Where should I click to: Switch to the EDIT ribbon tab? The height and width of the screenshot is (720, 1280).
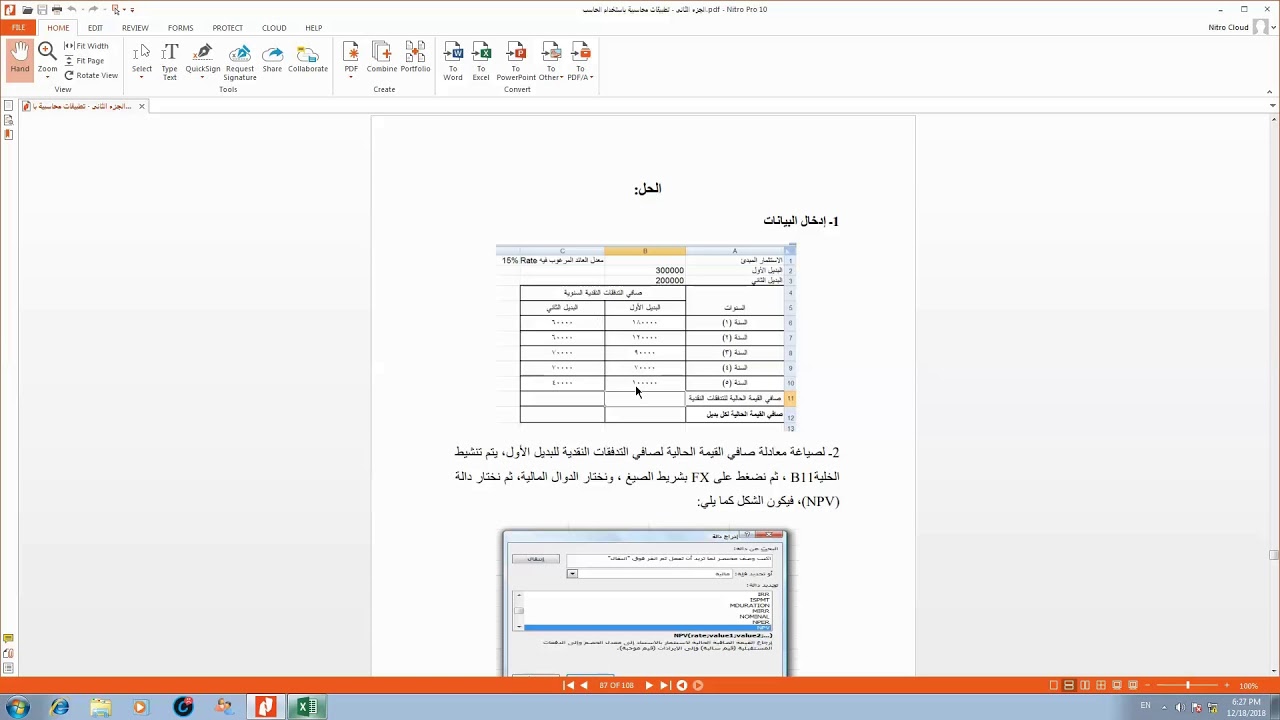coord(95,28)
